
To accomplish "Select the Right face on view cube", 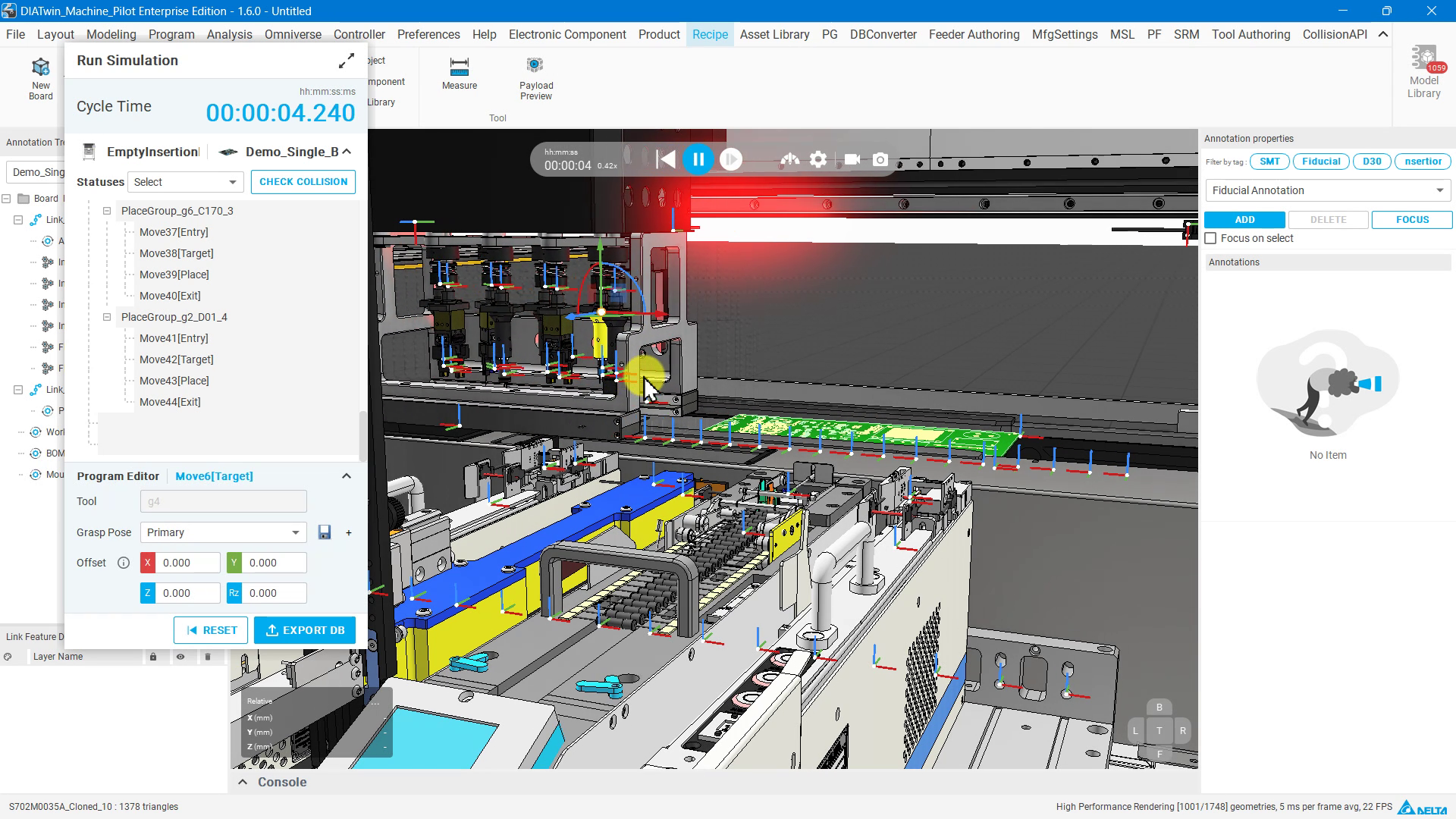I will [x=1182, y=731].
